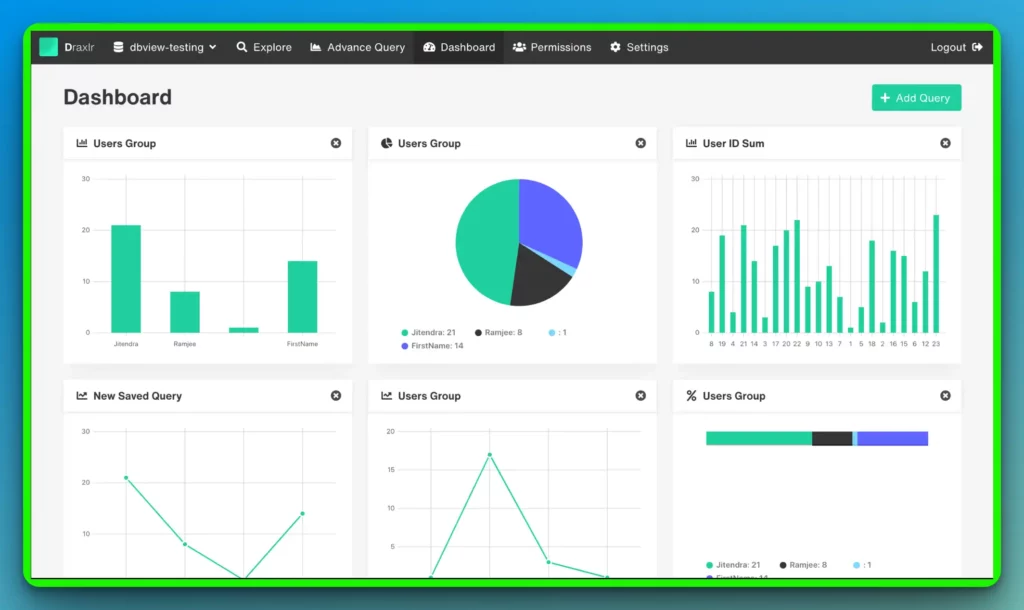
Task: Remove the Users Group pie chart card
Action: (641, 143)
